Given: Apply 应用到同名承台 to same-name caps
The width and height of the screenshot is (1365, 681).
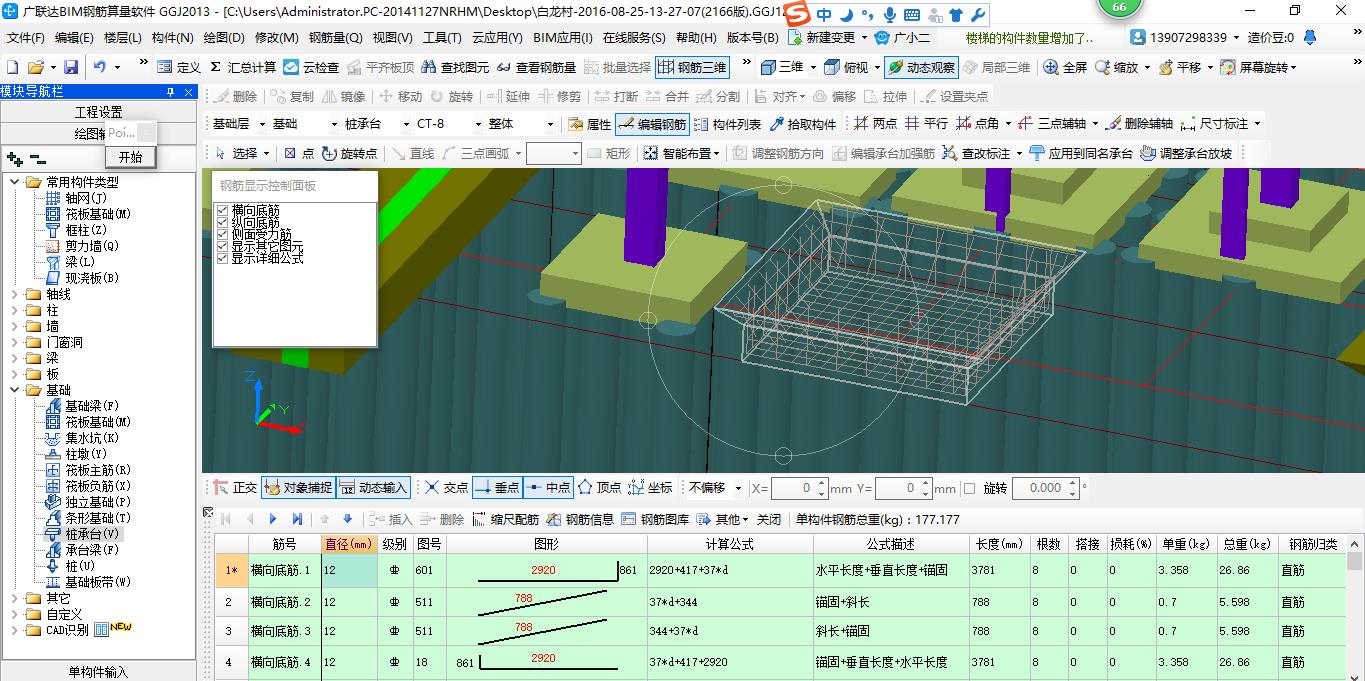Looking at the screenshot, I should point(1082,153).
